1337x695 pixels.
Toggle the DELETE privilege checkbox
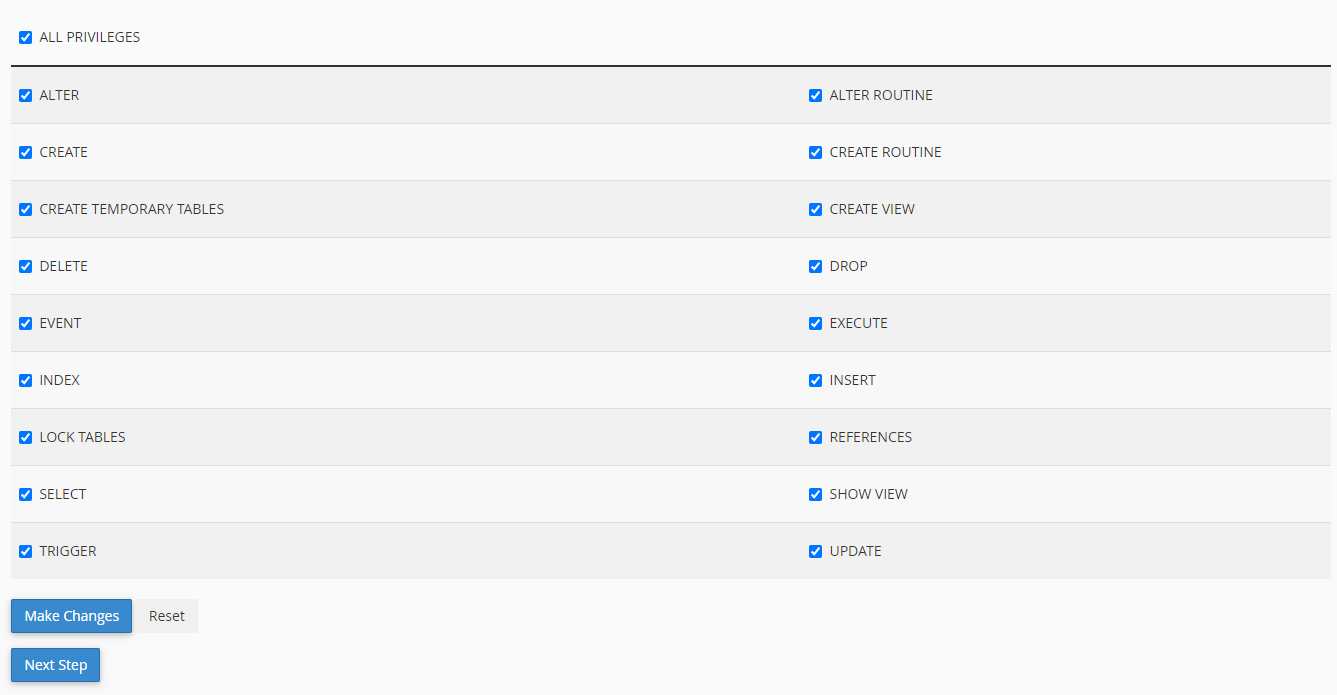coord(26,267)
